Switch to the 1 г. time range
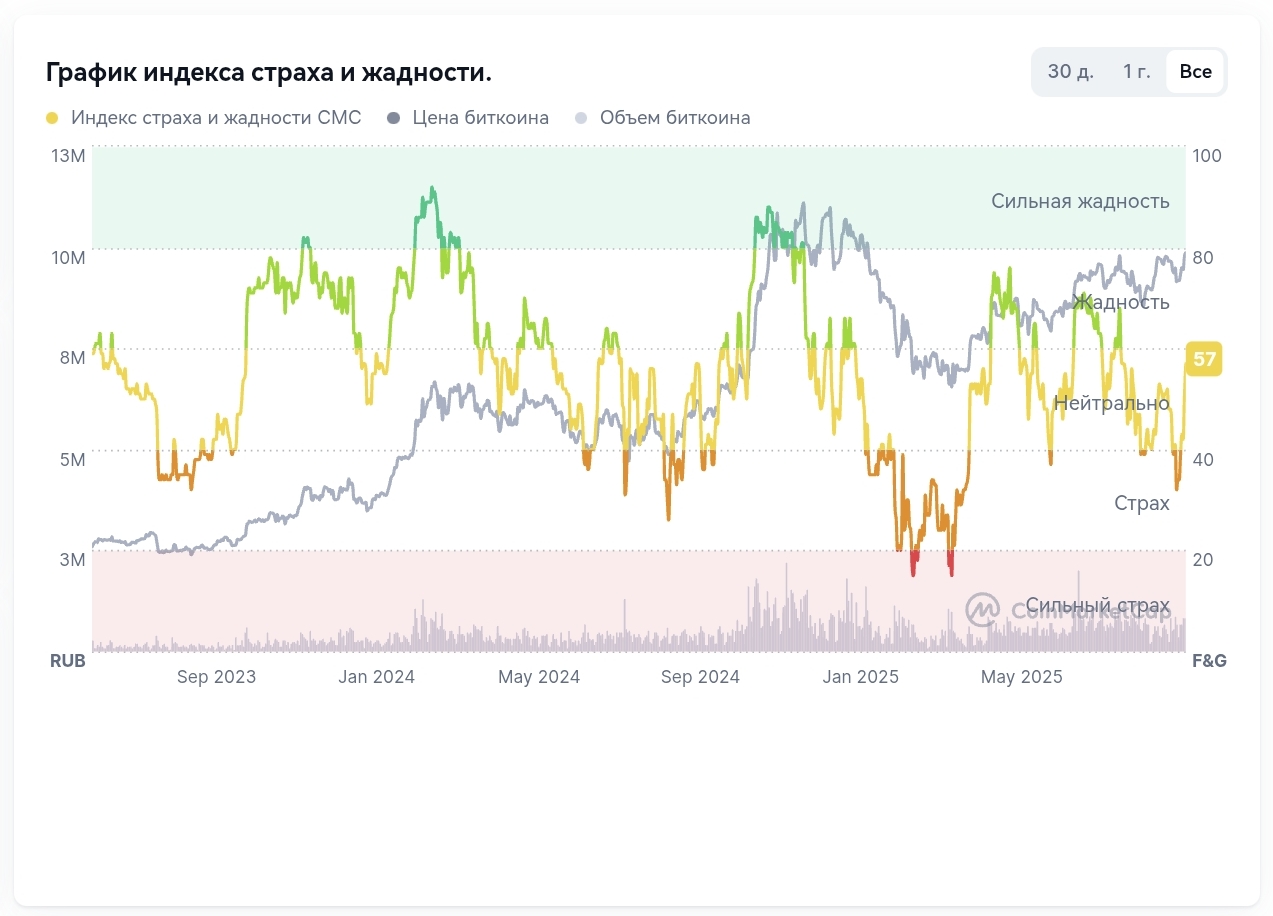Viewport: 1273px width, 916px height. (1136, 72)
